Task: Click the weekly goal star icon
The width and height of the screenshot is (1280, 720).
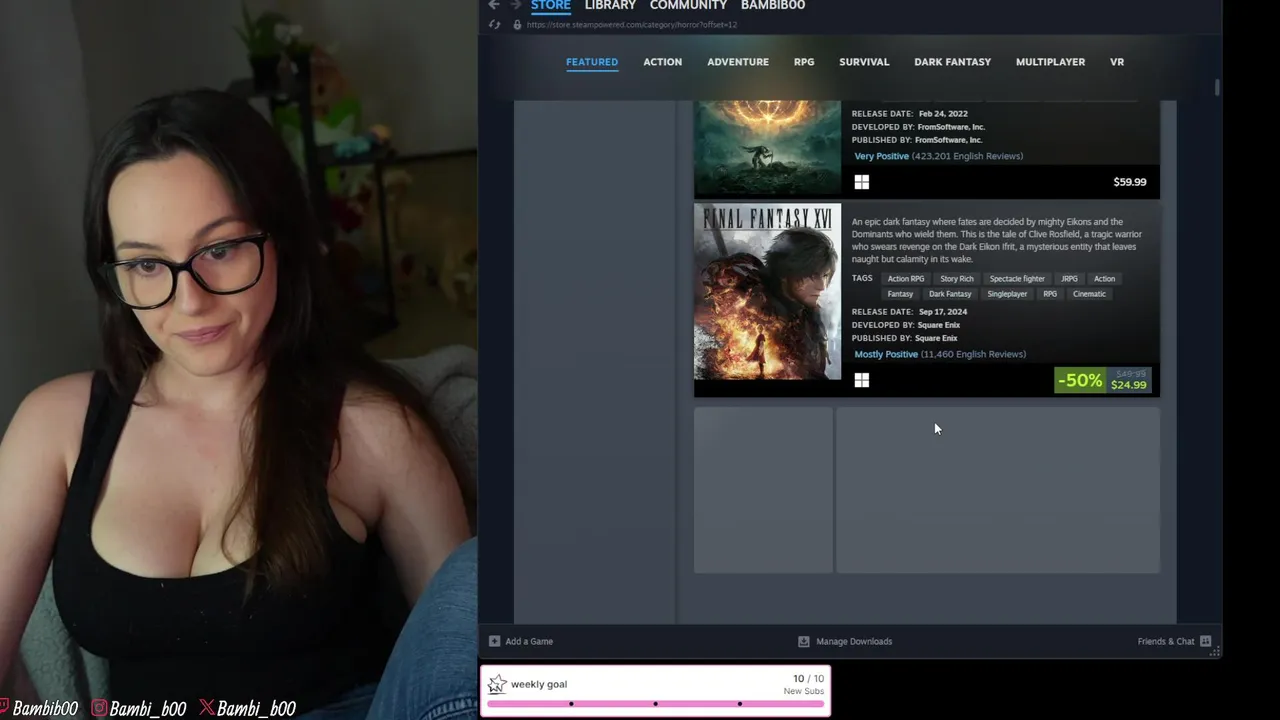Action: pyautogui.click(x=497, y=684)
